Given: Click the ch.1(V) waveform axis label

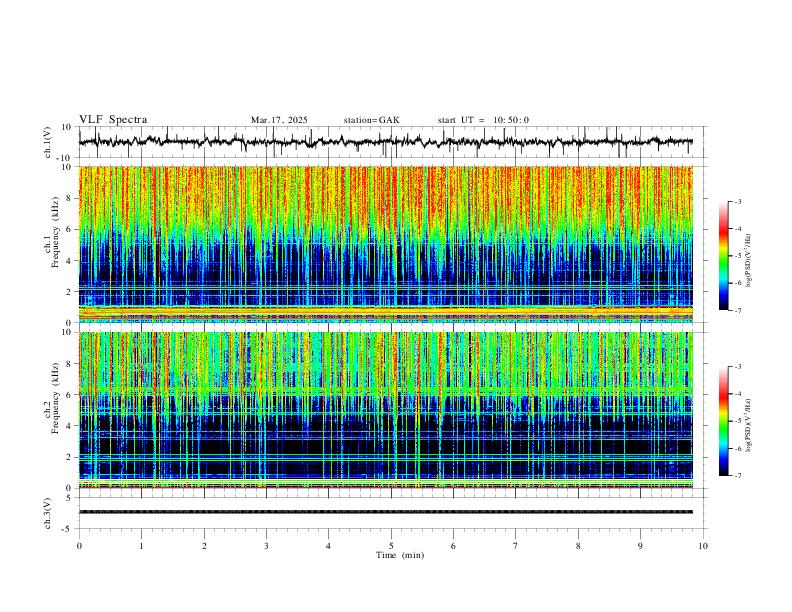Looking at the screenshot, I should point(48,142).
